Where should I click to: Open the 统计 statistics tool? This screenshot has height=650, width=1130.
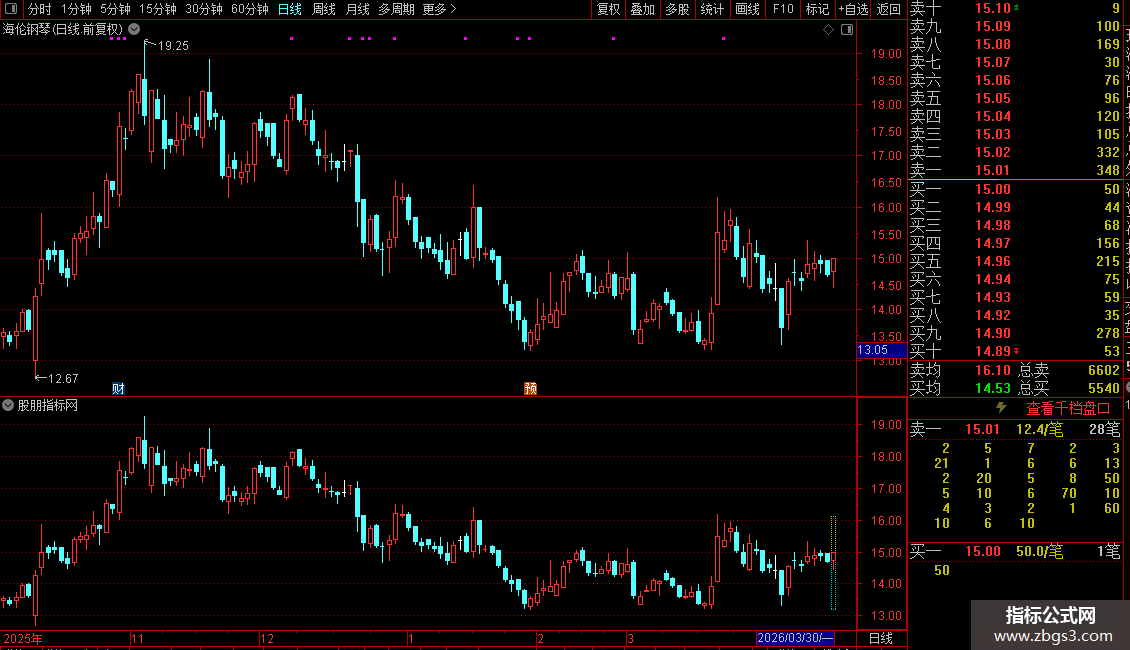point(712,9)
